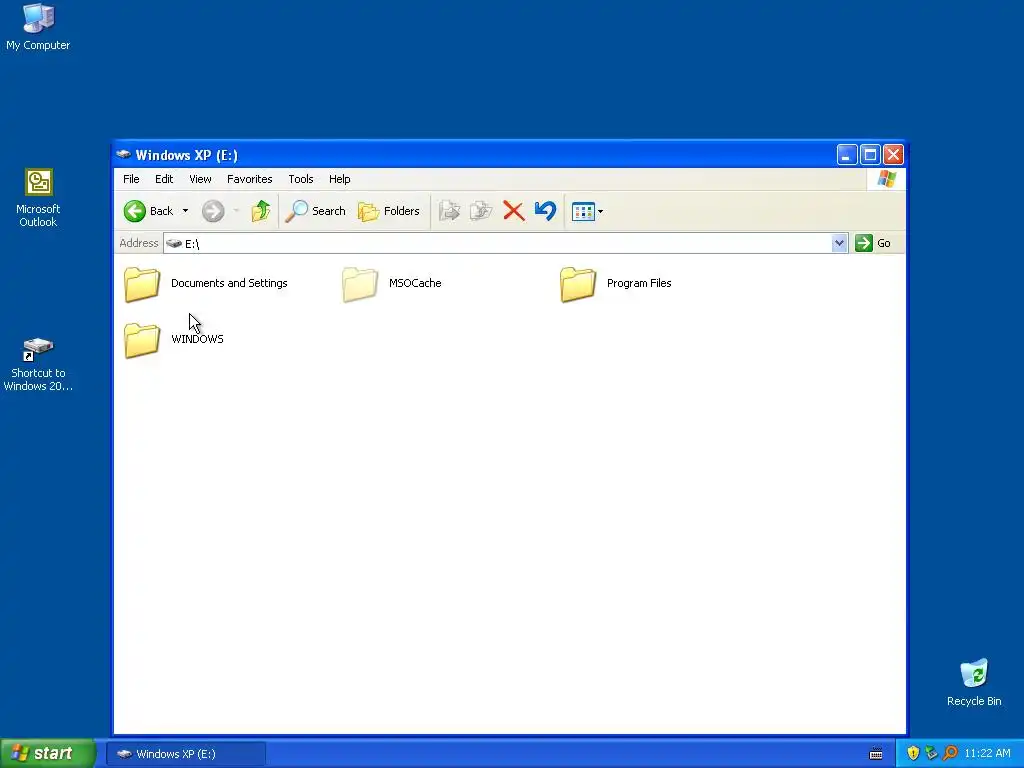This screenshot has height=768, width=1024.
Task: Open the Tools menu
Action: coord(301,179)
